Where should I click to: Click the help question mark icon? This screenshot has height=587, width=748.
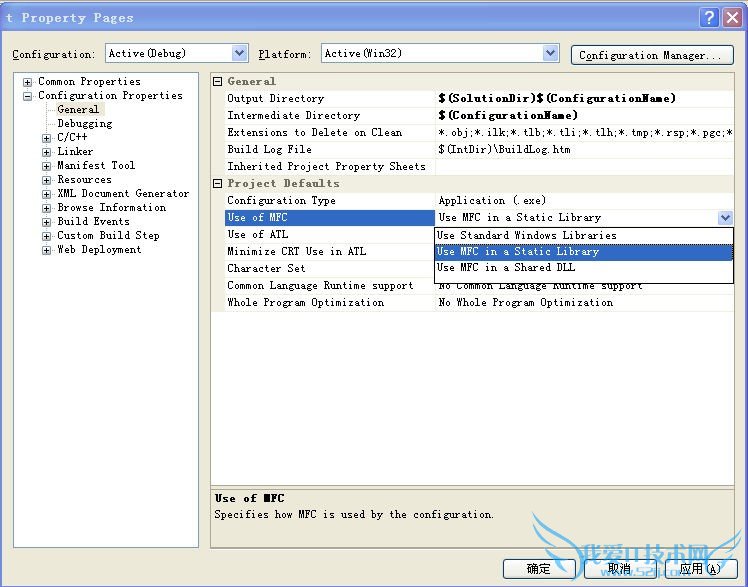pyautogui.click(x=709, y=17)
